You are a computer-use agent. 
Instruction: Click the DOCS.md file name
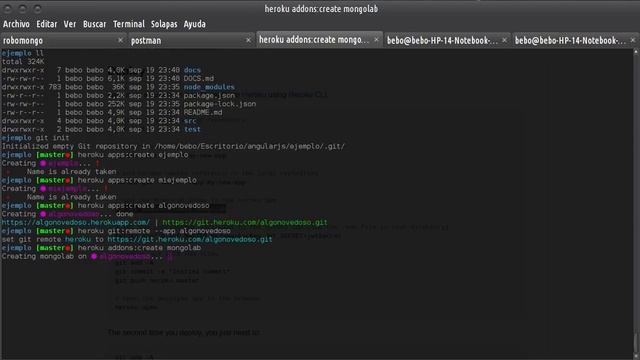198,78
